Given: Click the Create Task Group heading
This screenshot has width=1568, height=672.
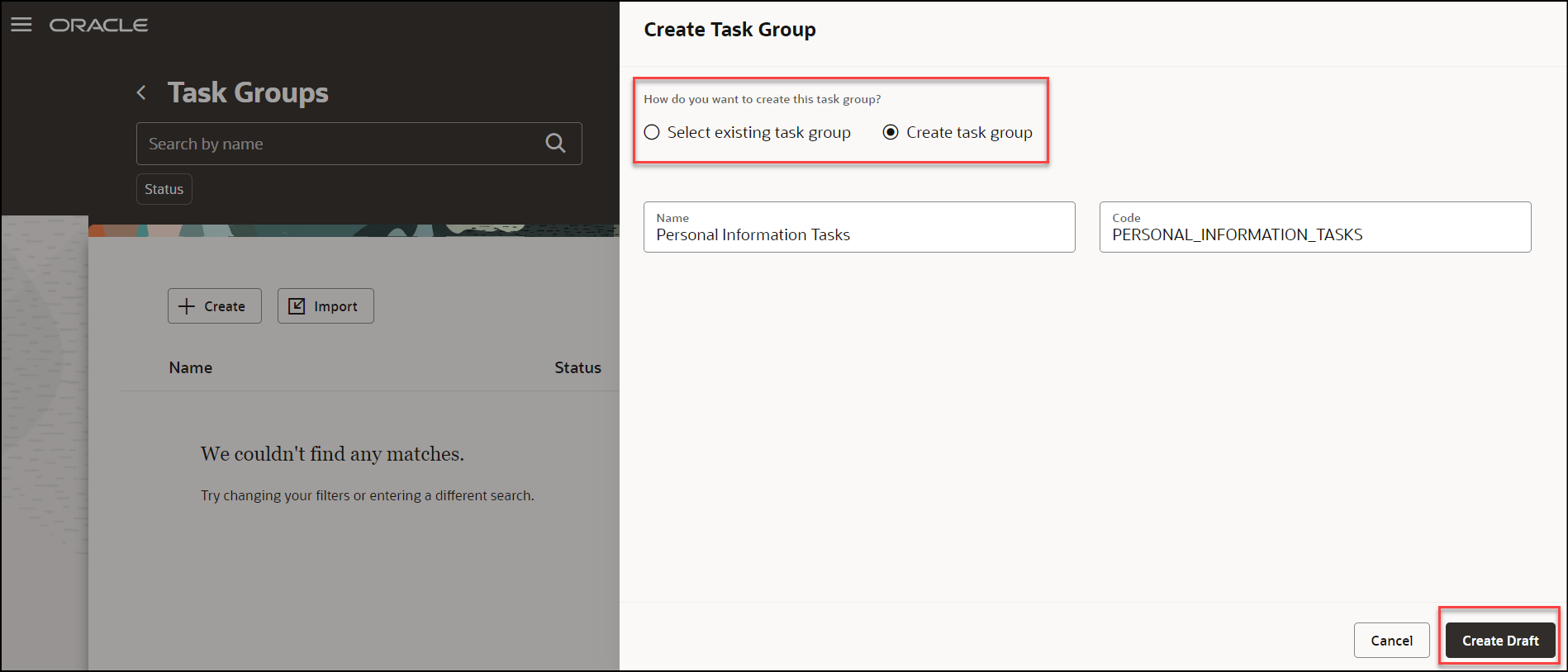Looking at the screenshot, I should pos(729,30).
